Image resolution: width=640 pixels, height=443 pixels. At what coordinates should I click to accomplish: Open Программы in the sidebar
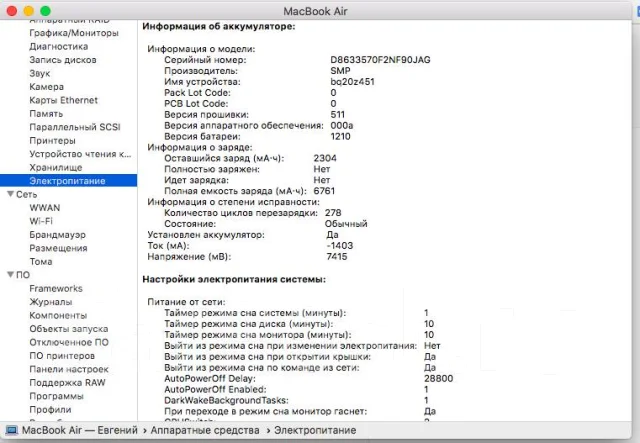(56, 396)
